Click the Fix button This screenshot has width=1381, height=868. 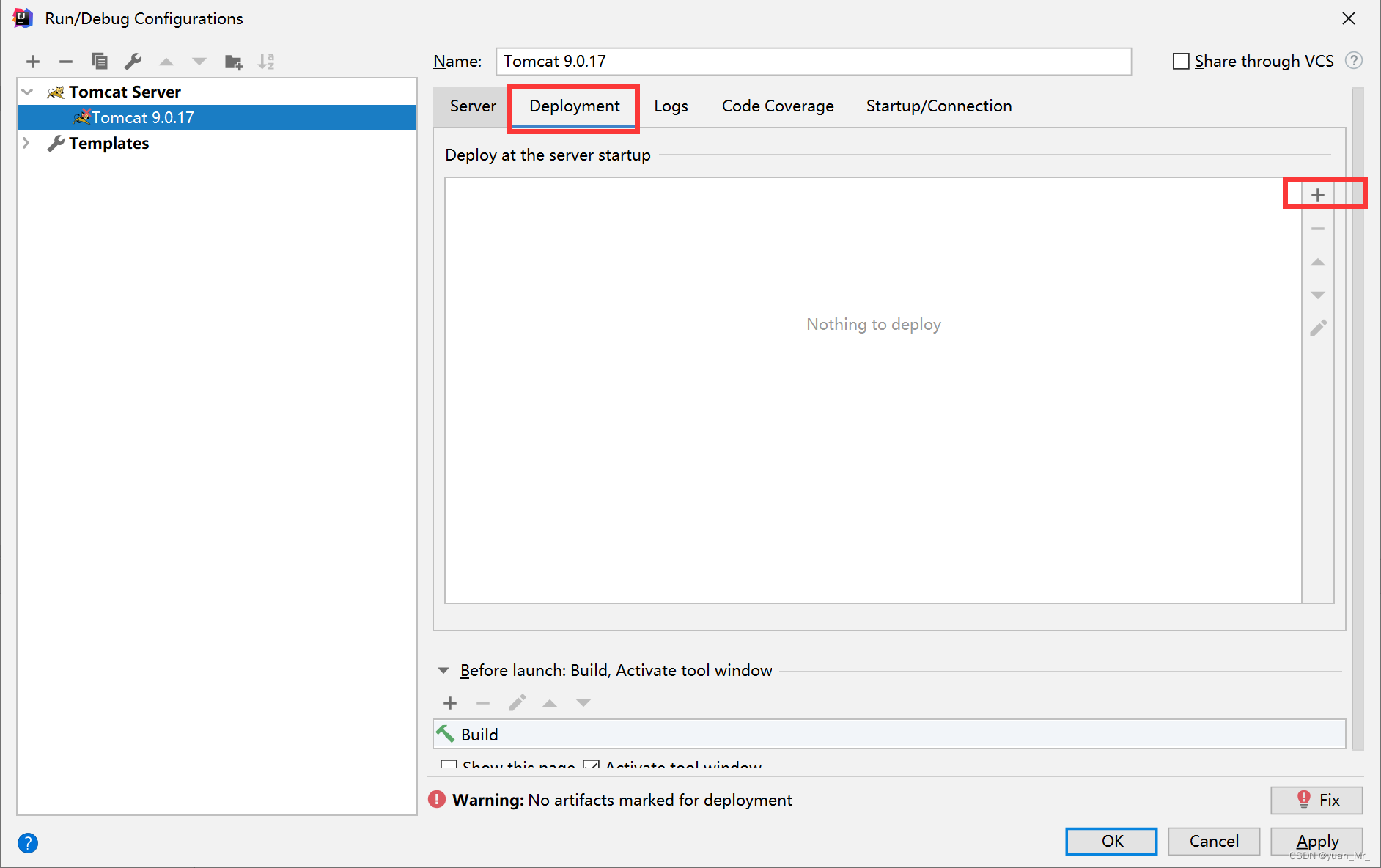(x=1316, y=800)
